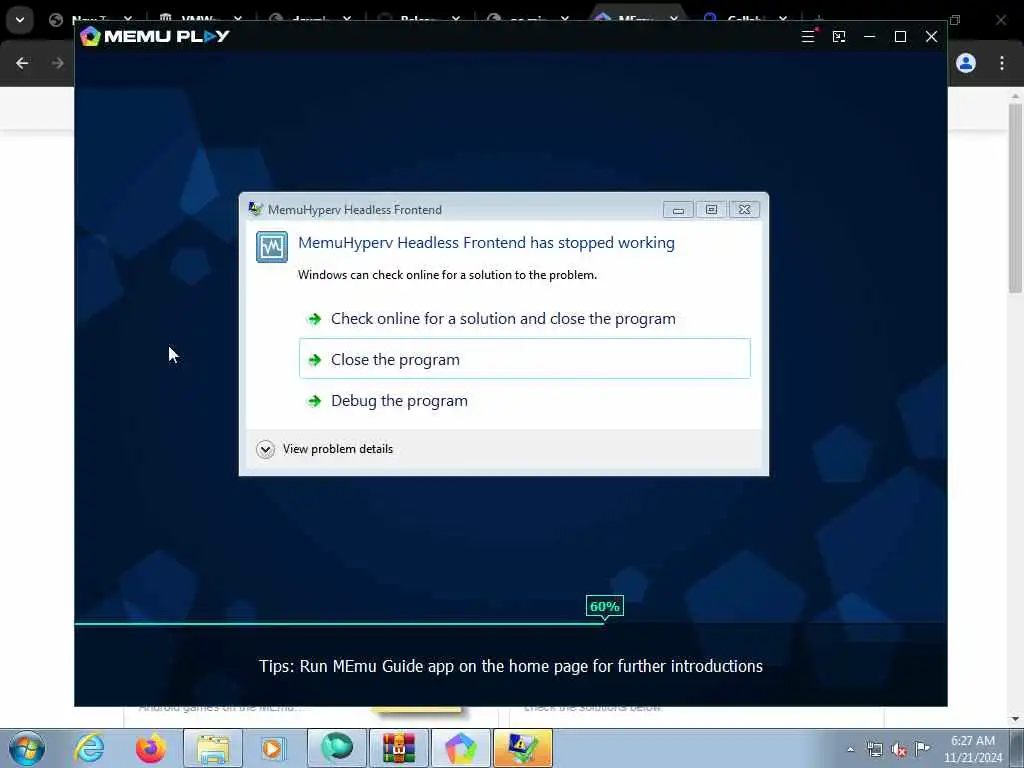Close the MEmu Play window

[x=931, y=37]
